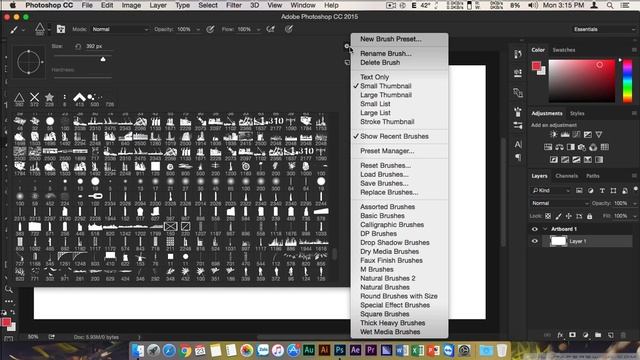Open the Essentials workspace switcher
This screenshot has width=640, height=360.
point(604,29)
